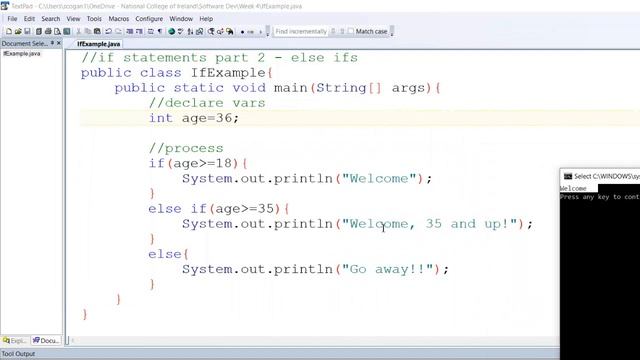Click the Paste icon
Image resolution: width=640 pixels, height=360 pixels.
tap(97, 31)
